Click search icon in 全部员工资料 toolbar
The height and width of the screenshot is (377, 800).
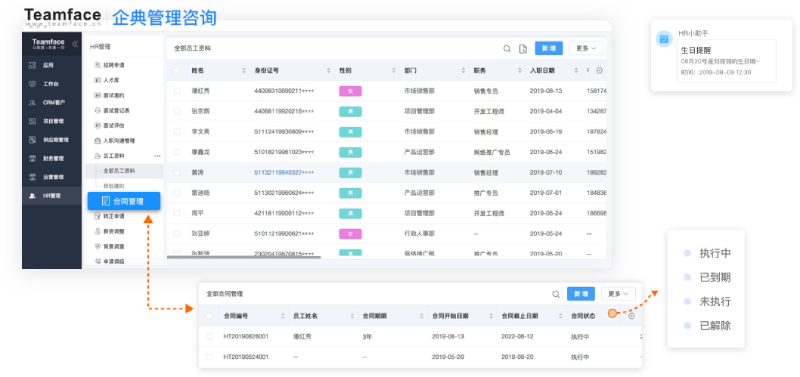507,48
